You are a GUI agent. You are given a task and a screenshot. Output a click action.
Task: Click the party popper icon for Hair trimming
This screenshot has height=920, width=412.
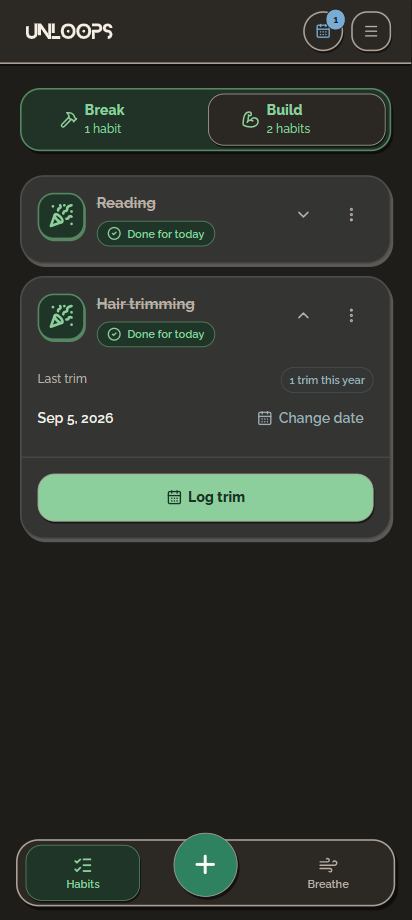coord(62,317)
